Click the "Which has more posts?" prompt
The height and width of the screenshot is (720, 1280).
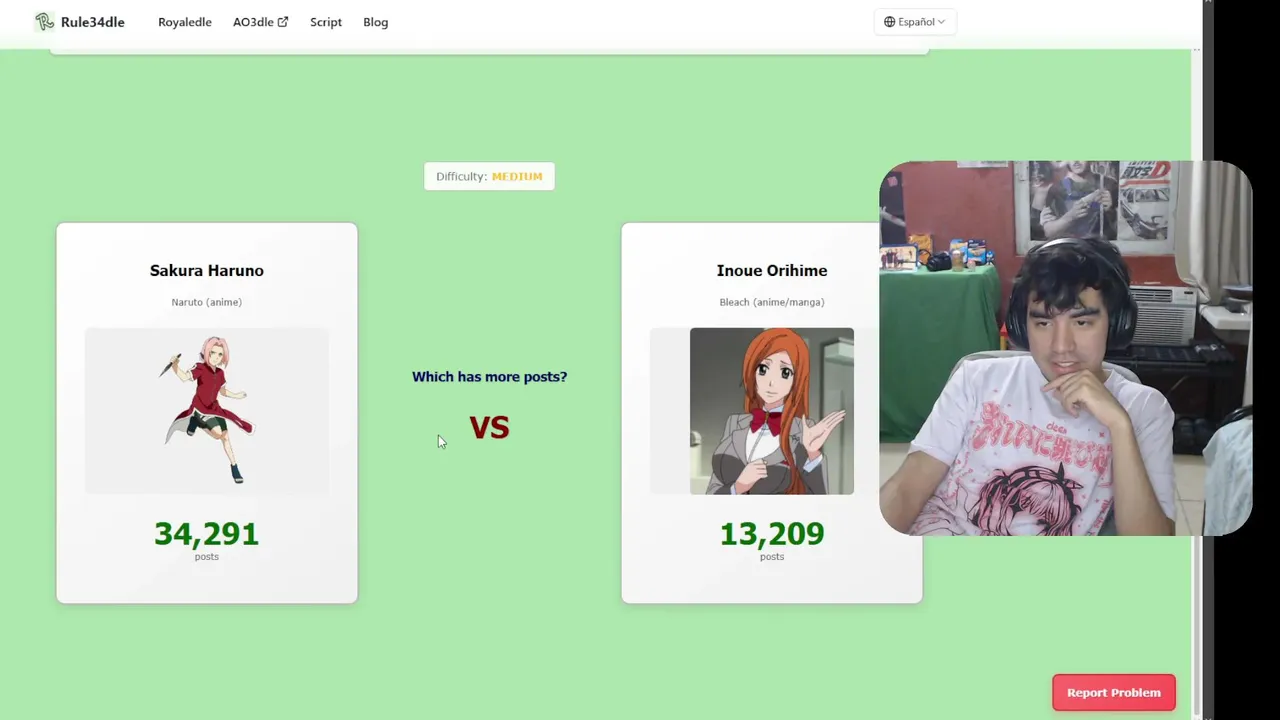point(489,377)
